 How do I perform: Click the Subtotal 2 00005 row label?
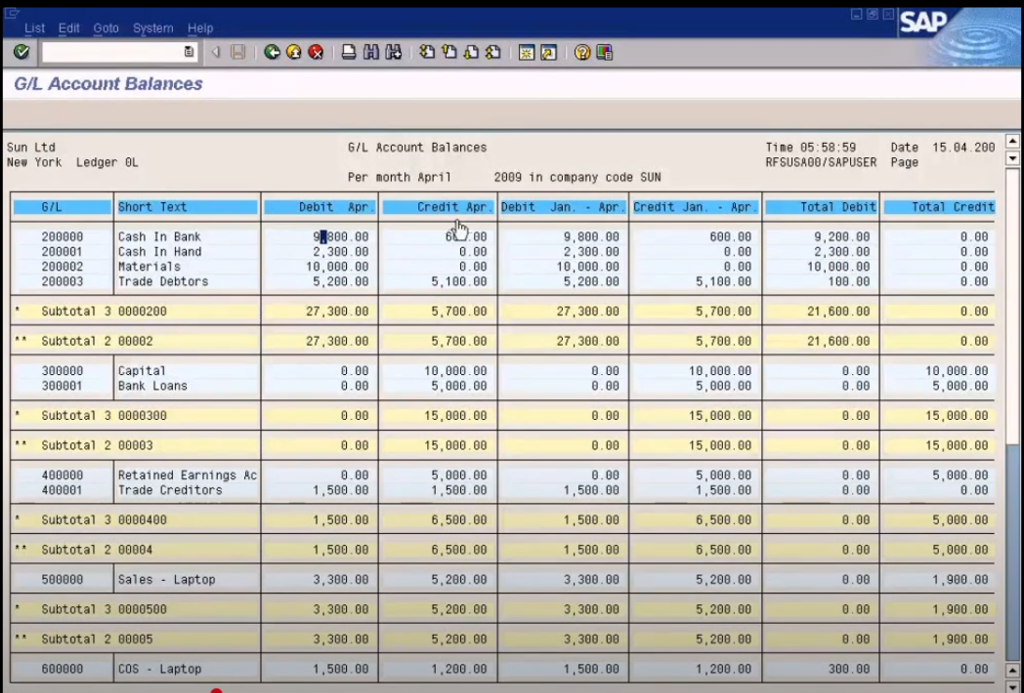tap(97, 639)
